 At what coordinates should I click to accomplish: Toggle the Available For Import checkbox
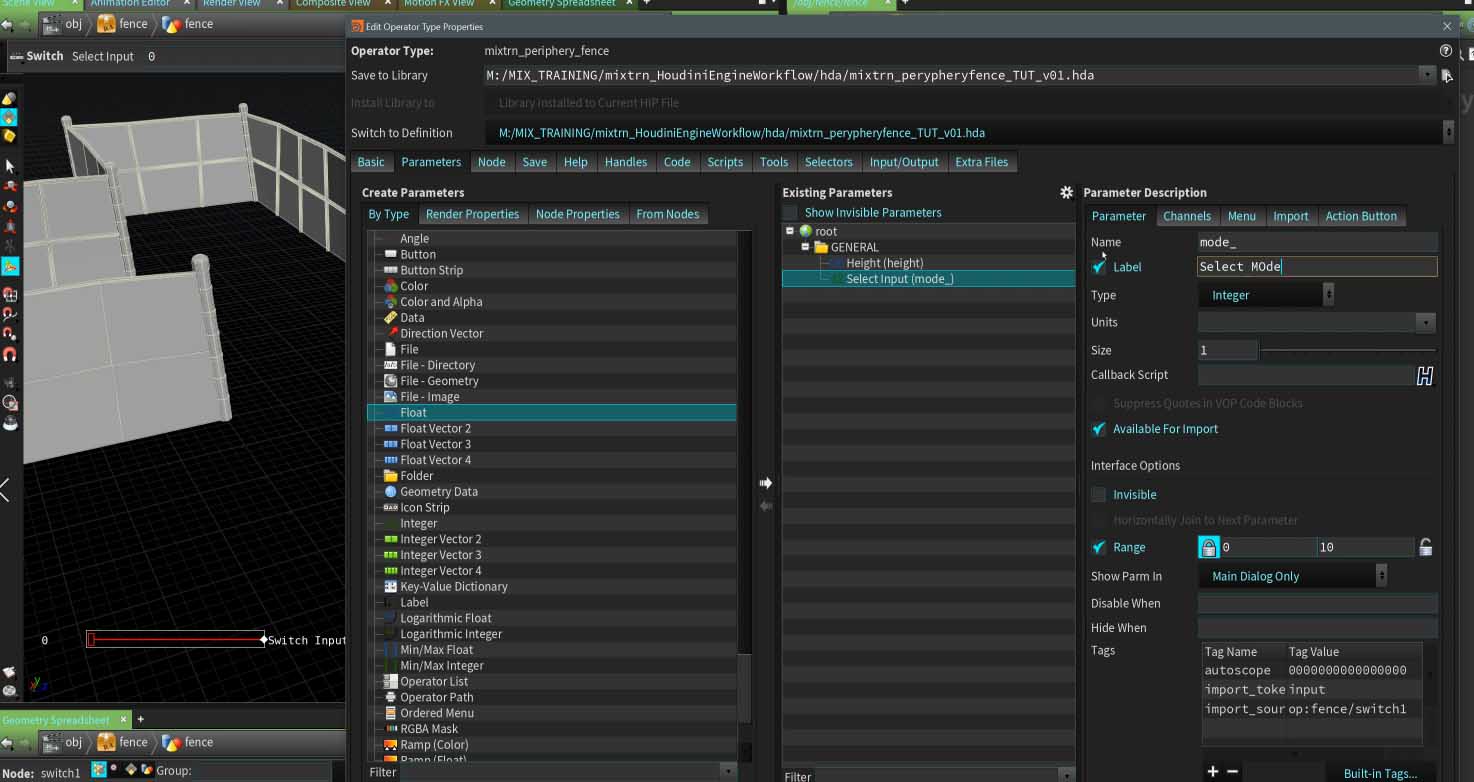click(x=1099, y=429)
